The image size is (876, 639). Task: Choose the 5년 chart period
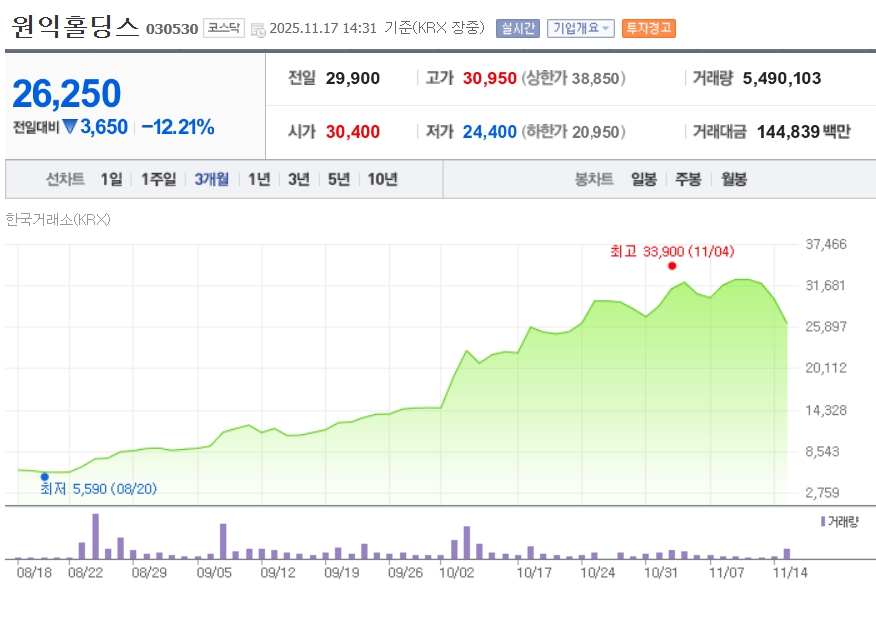(338, 180)
